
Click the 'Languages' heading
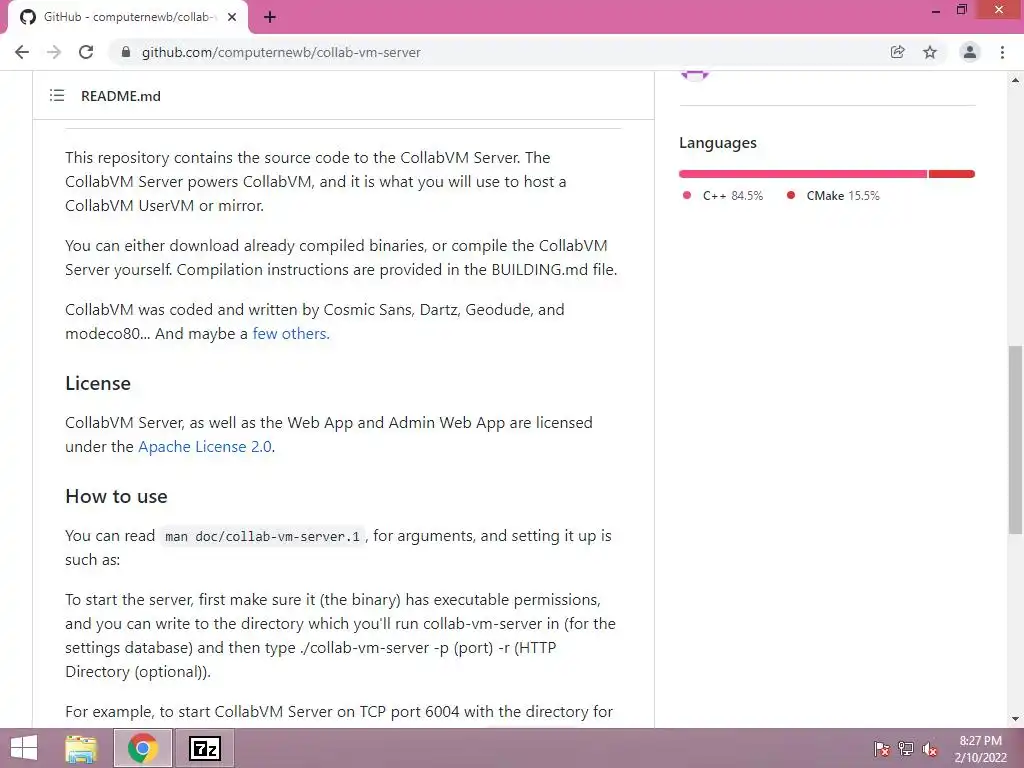718,143
